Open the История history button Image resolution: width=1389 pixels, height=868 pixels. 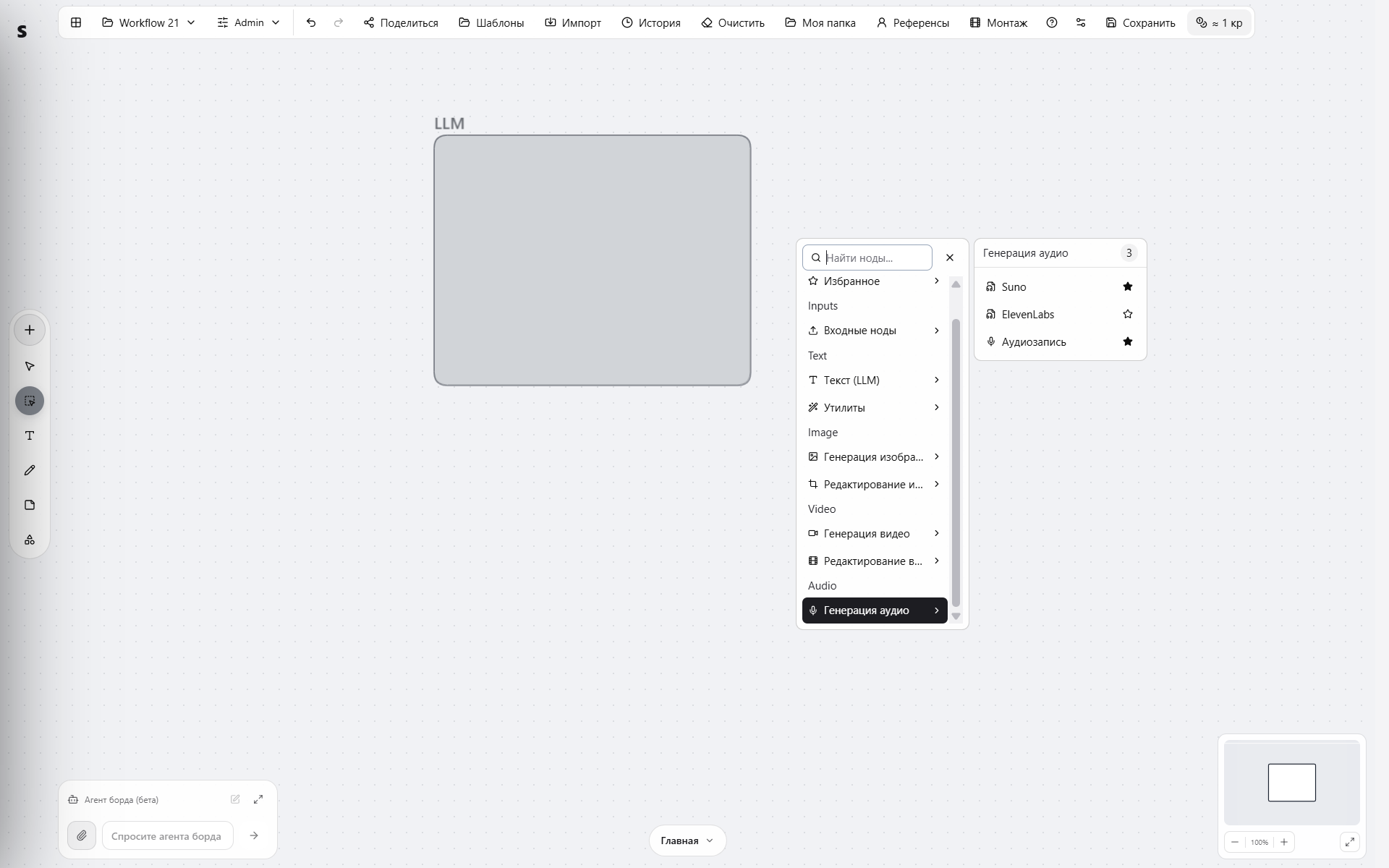(x=651, y=22)
